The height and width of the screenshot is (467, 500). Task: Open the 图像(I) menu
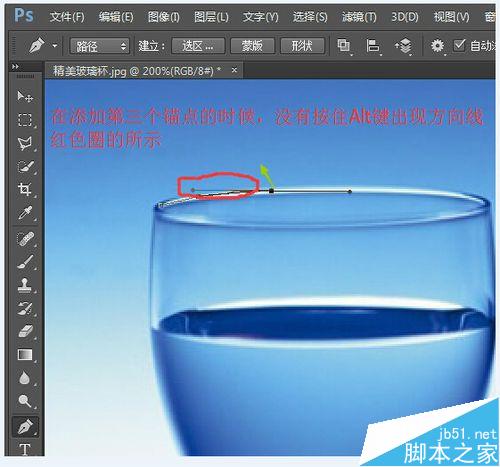tap(163, 16)
